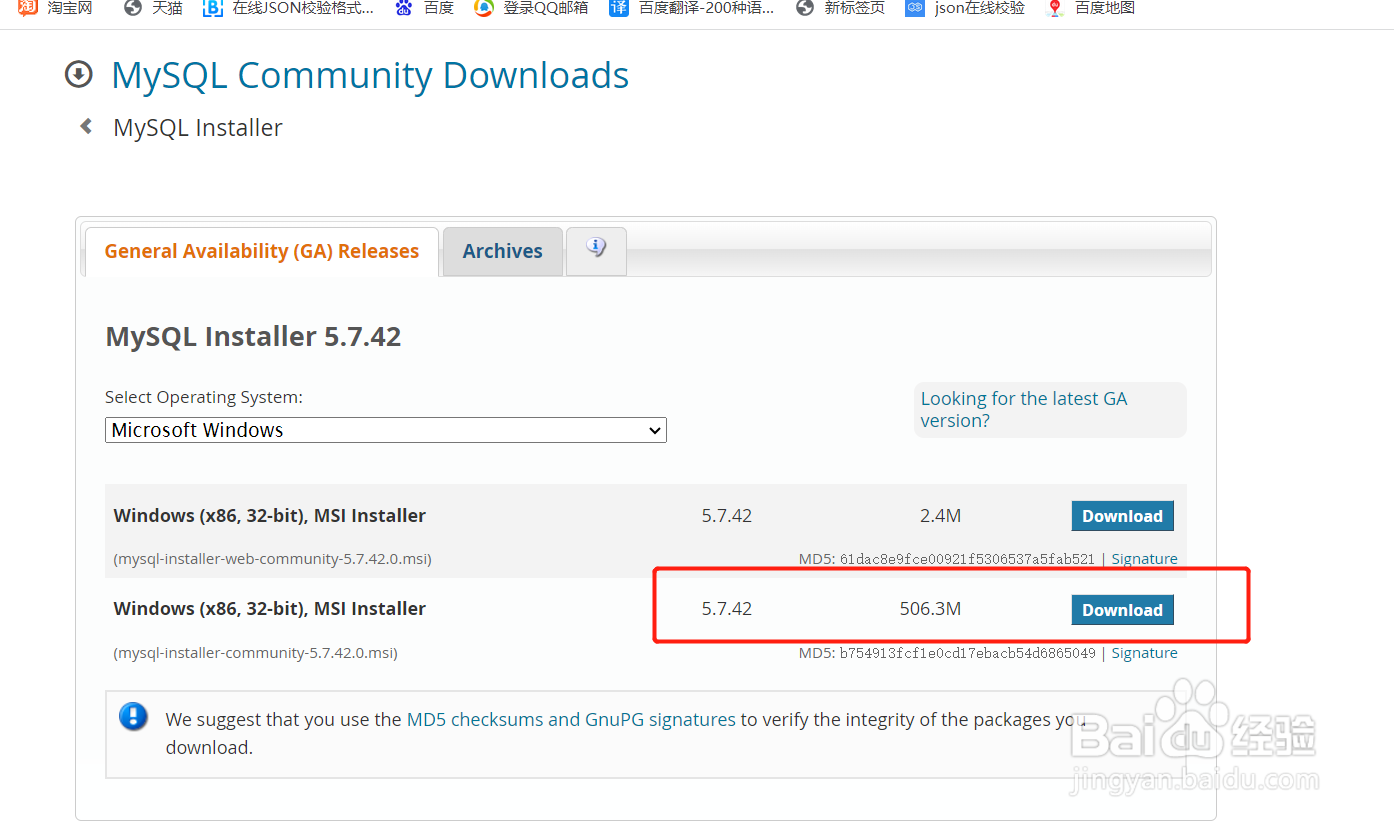The image size is (1394, 827).
Task: Open the 天猫 bookmark
Action: pyautogui.click(x=153, y=8)
